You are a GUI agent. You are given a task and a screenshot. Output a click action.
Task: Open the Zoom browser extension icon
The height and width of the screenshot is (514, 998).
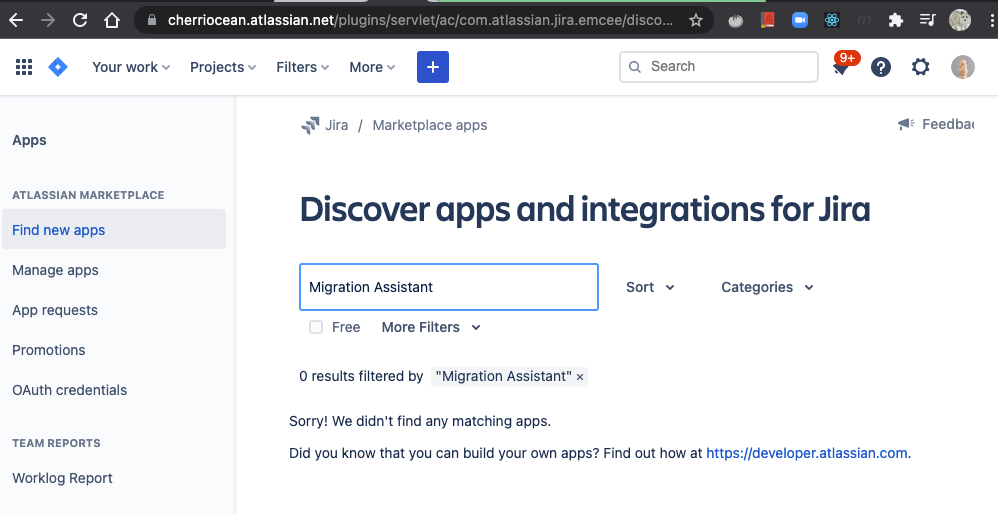tap(799, 20)
